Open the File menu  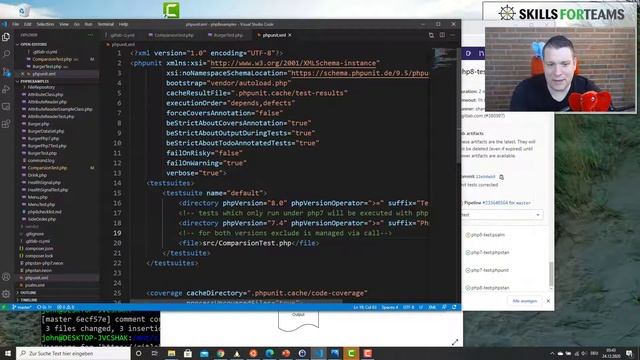coord(16,24)
